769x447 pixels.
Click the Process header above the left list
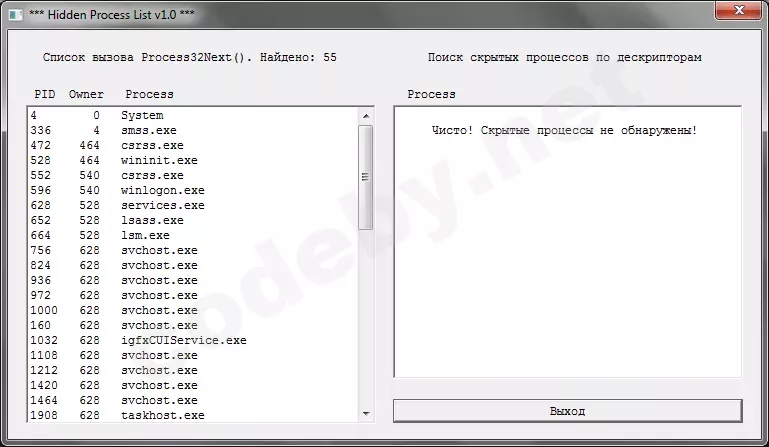coord(149,94)
